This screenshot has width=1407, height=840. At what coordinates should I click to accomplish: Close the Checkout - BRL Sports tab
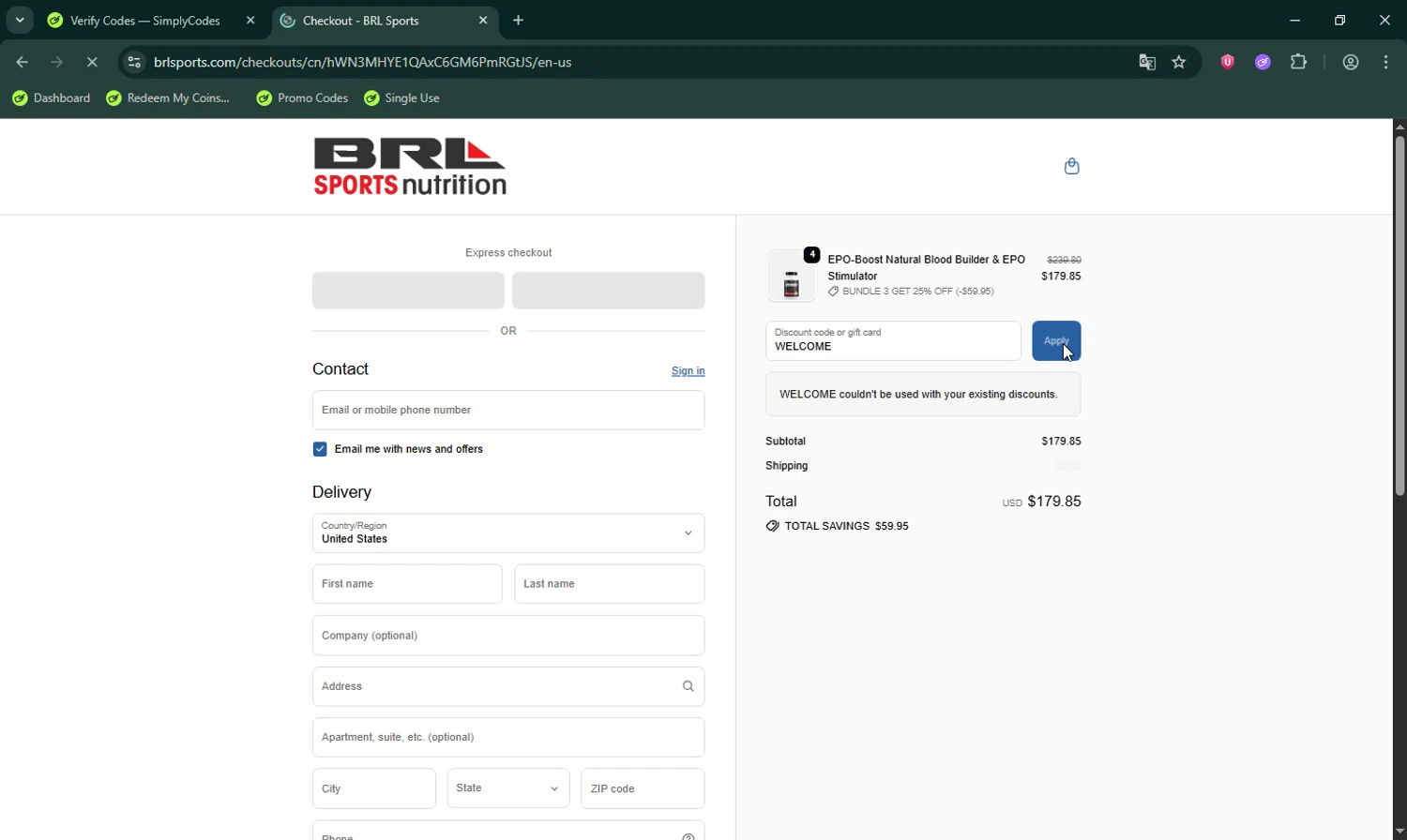point(483,20)
